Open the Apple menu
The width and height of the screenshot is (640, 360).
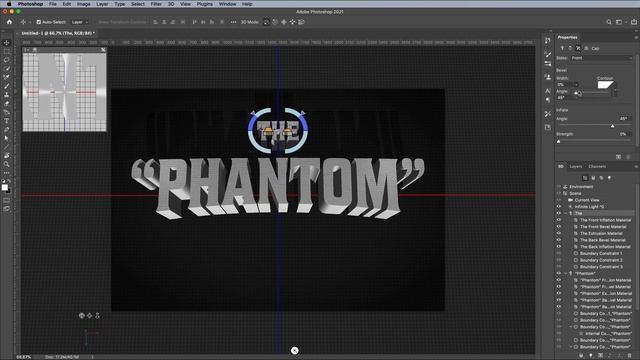tap(9, 4)
